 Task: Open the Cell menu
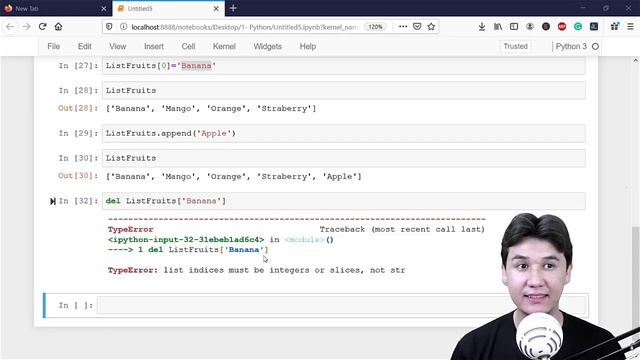[x=188, y=47]
